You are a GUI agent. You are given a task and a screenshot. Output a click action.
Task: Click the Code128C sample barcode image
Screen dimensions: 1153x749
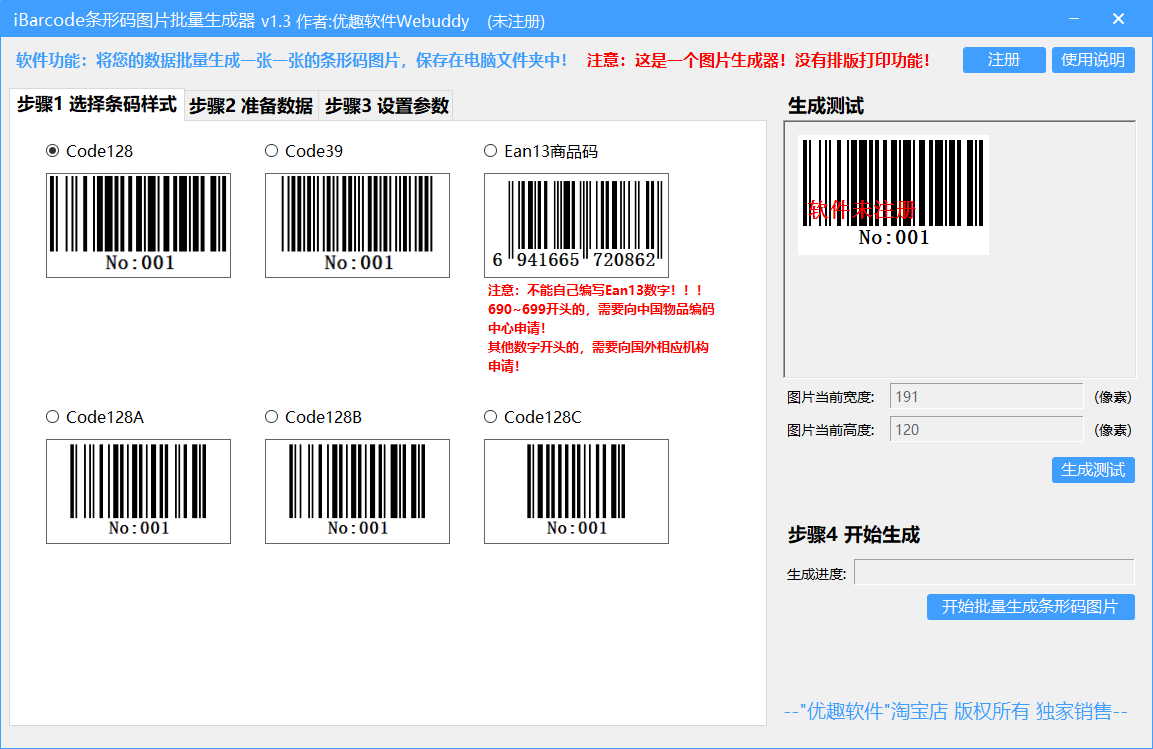click(576, 492)
